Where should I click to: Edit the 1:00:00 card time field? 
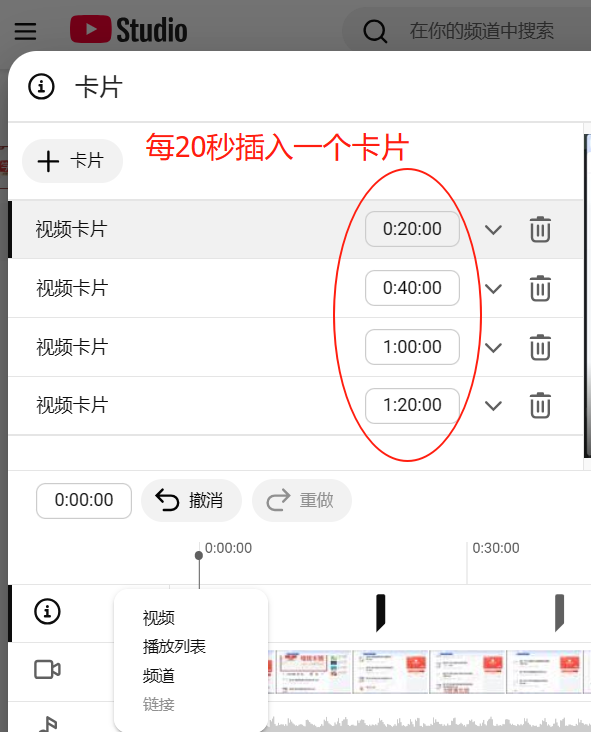412,347
